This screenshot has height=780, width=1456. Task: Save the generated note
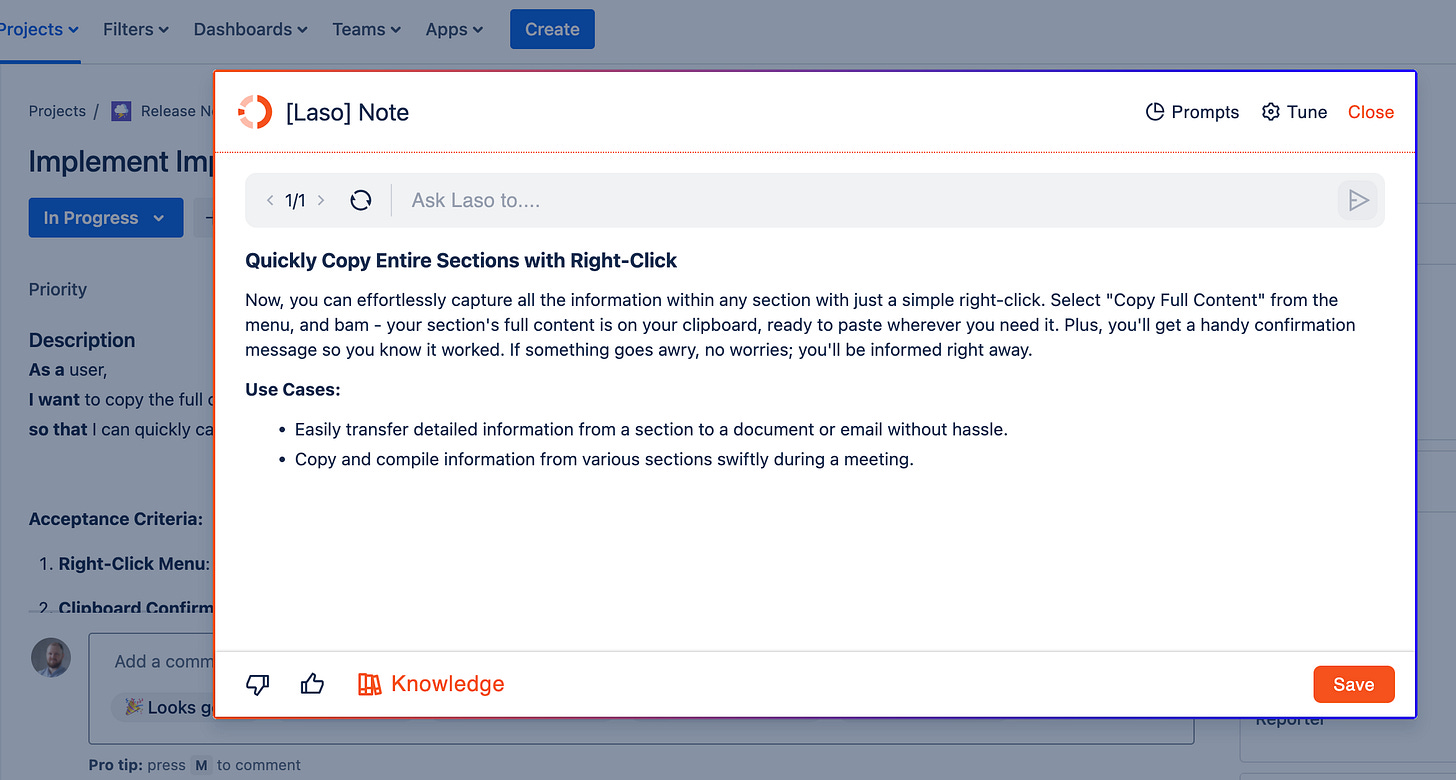pyautogui.click(x=1353, y=684)
